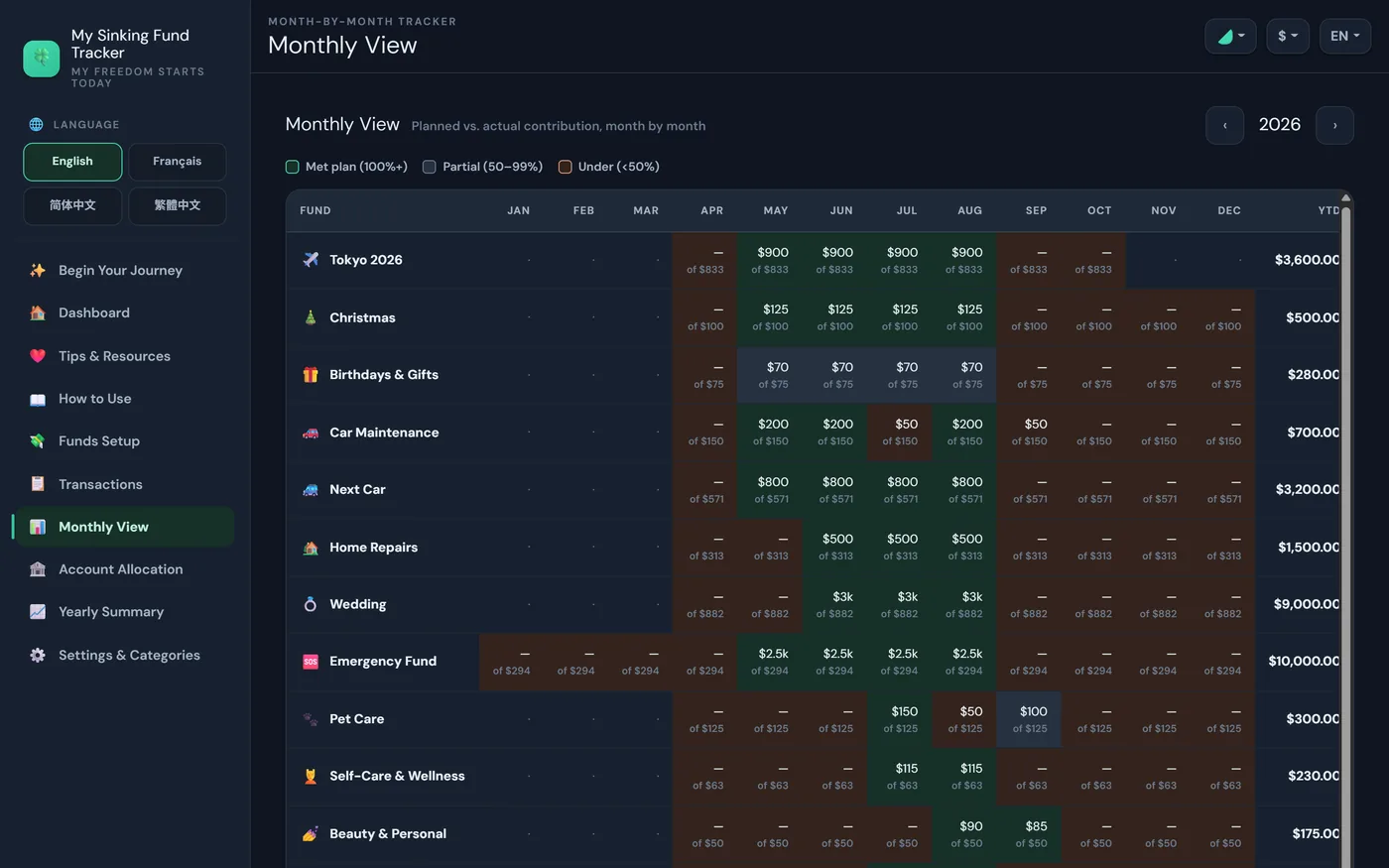Click Tokyo 2026 May $900 cell
This screenshot has width=1389, height=868.
(x=770, y=260)
